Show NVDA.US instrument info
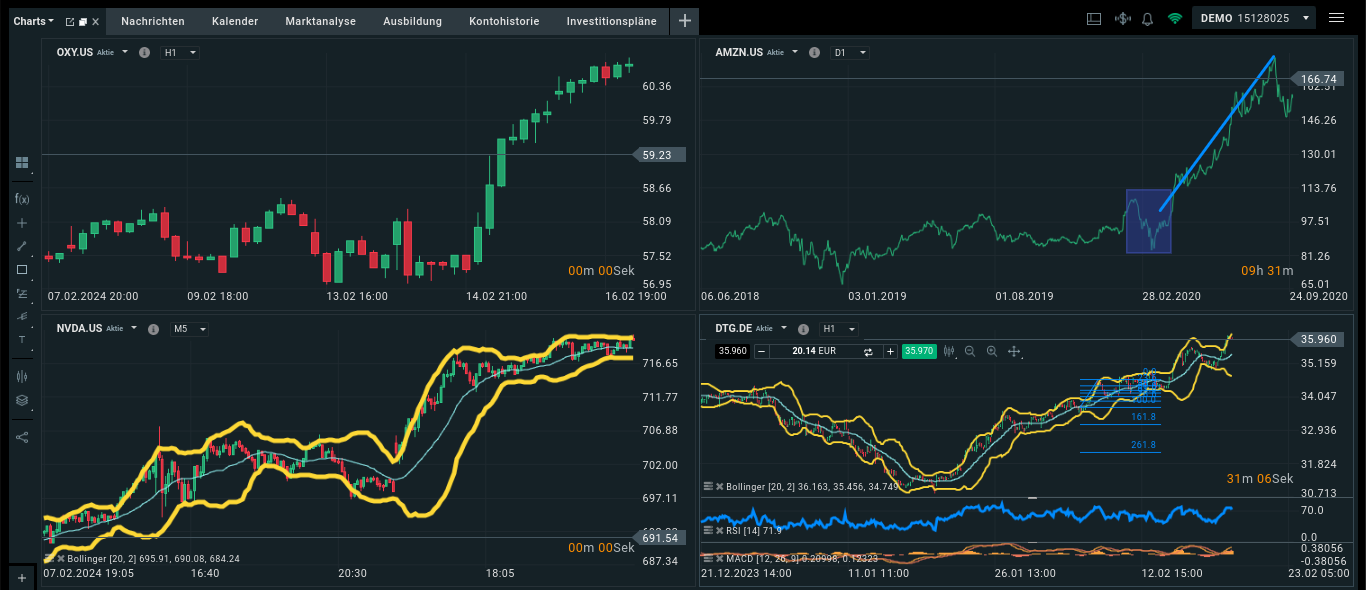Image resolution: width=1366 pixels, height=590 pixels. [x=153, y=328]
